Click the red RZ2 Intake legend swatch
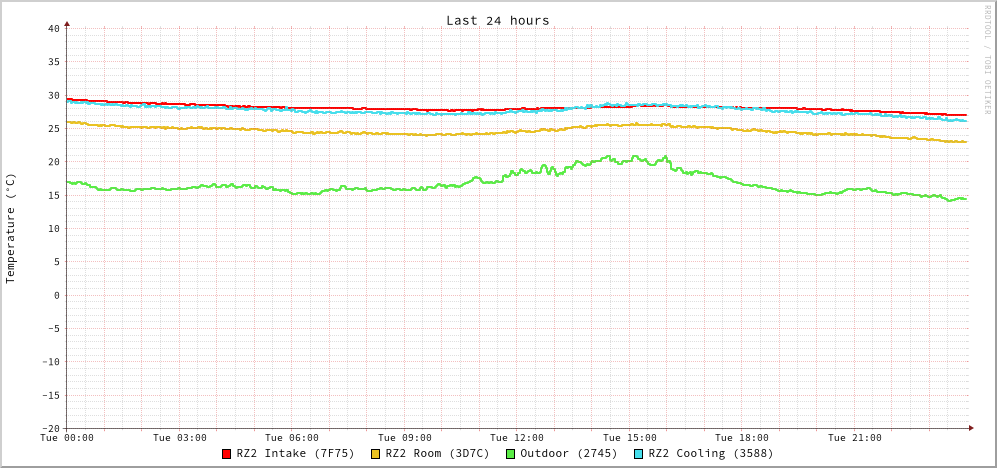997x468 pixels. tap(227, 454)
